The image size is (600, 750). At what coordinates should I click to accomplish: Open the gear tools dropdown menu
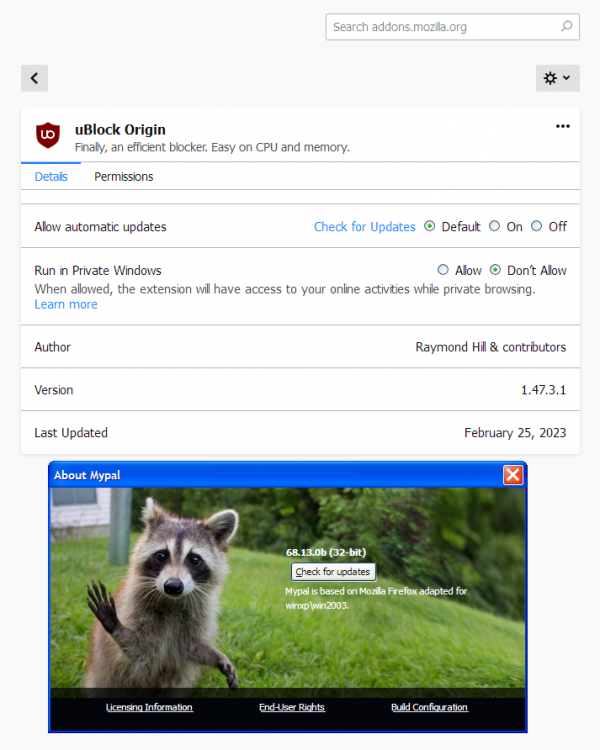coord(557,78)
